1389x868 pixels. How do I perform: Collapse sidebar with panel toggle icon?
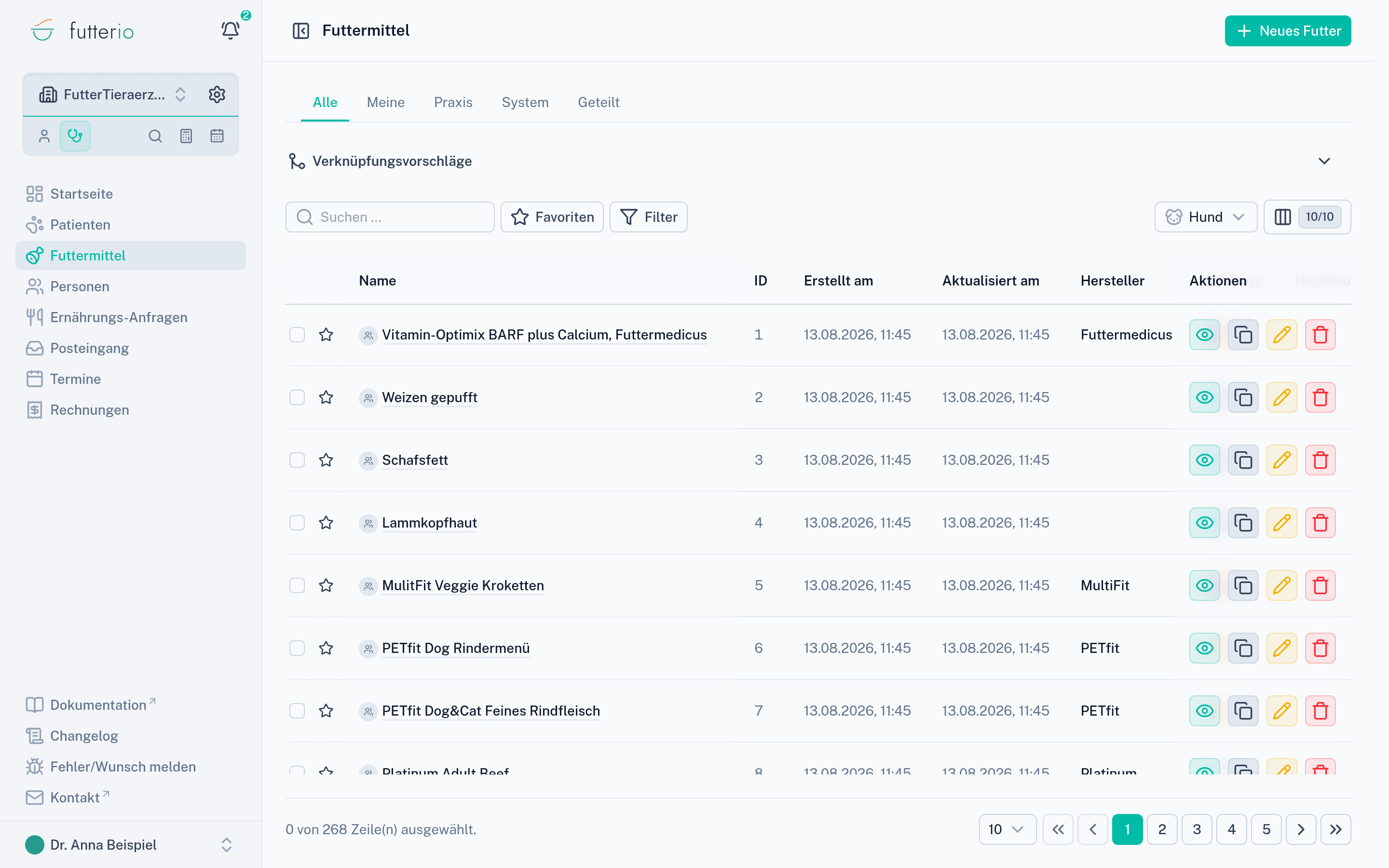click(301, 30)
